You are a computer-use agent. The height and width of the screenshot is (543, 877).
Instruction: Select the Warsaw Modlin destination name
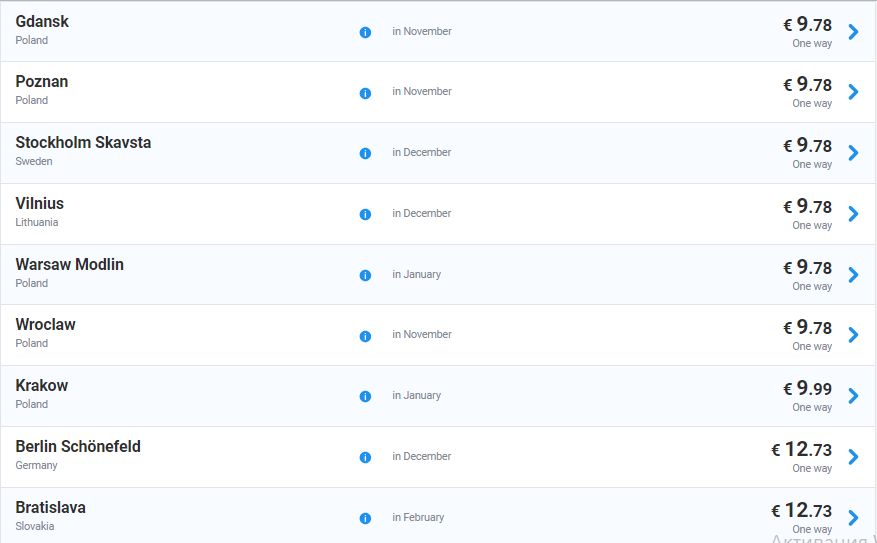(70, 264)
